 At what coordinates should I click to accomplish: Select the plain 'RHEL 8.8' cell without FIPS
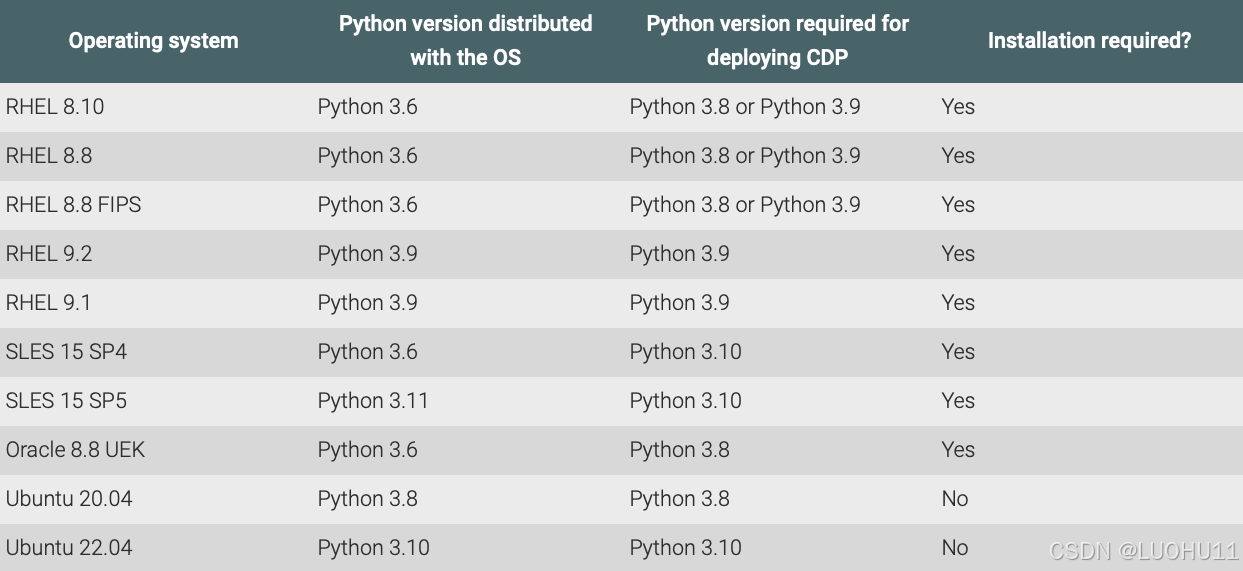click(x=49, y=156)
